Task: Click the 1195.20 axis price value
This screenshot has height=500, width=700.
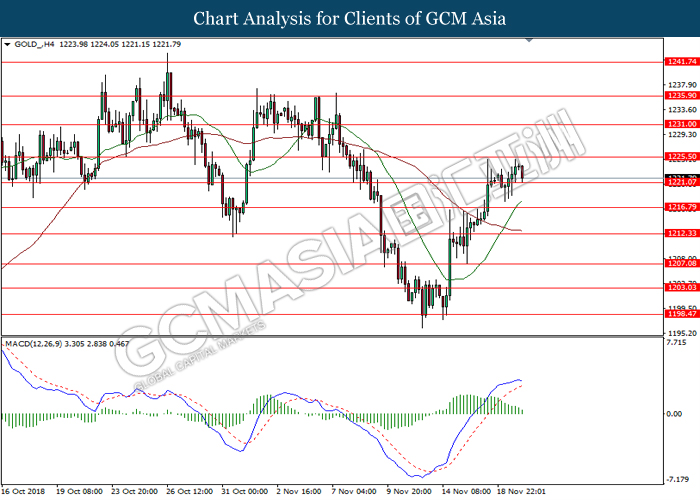Action: click(x=682, y=333)
